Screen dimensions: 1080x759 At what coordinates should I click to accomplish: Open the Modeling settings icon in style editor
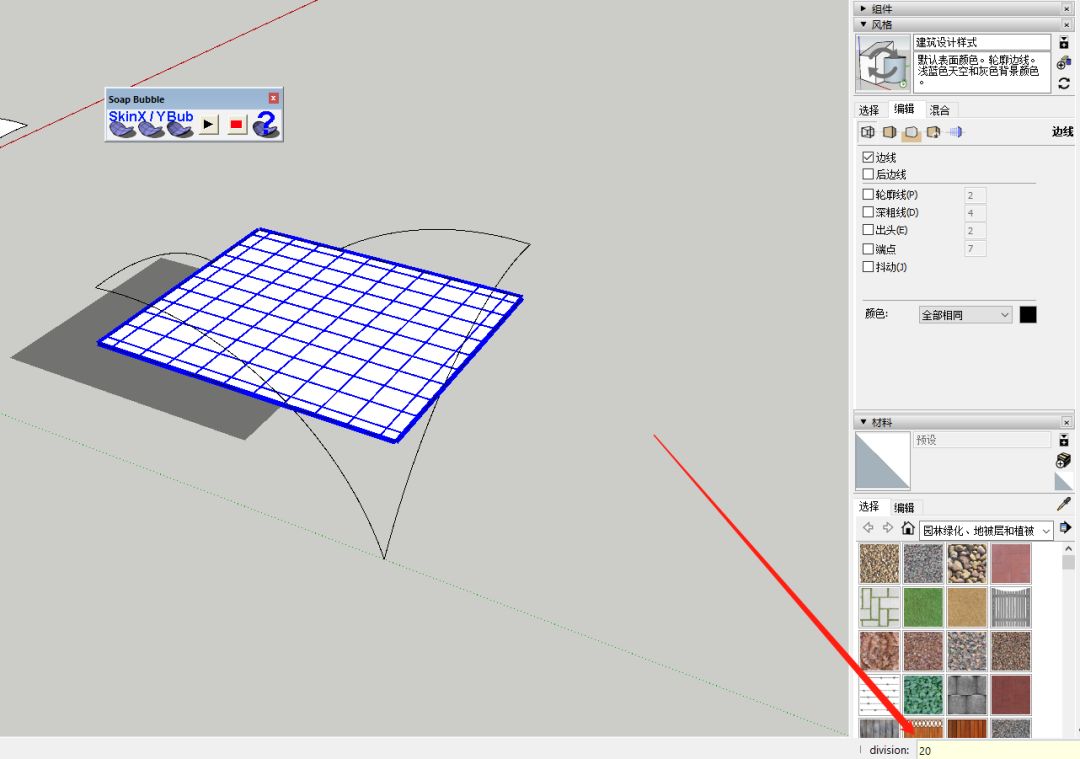955,132
